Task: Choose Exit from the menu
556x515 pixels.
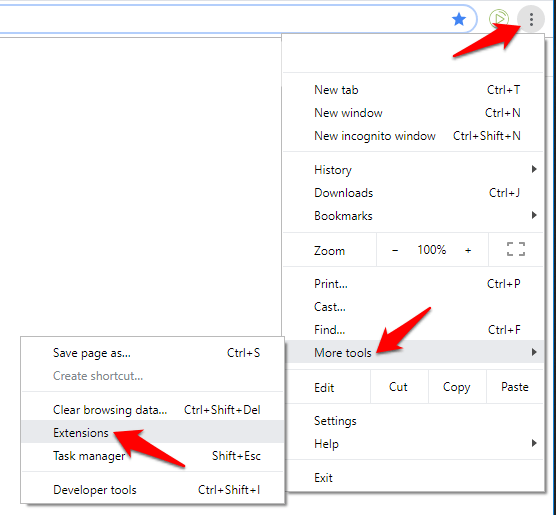Action: pyautogui.click(x=413, y=478)
